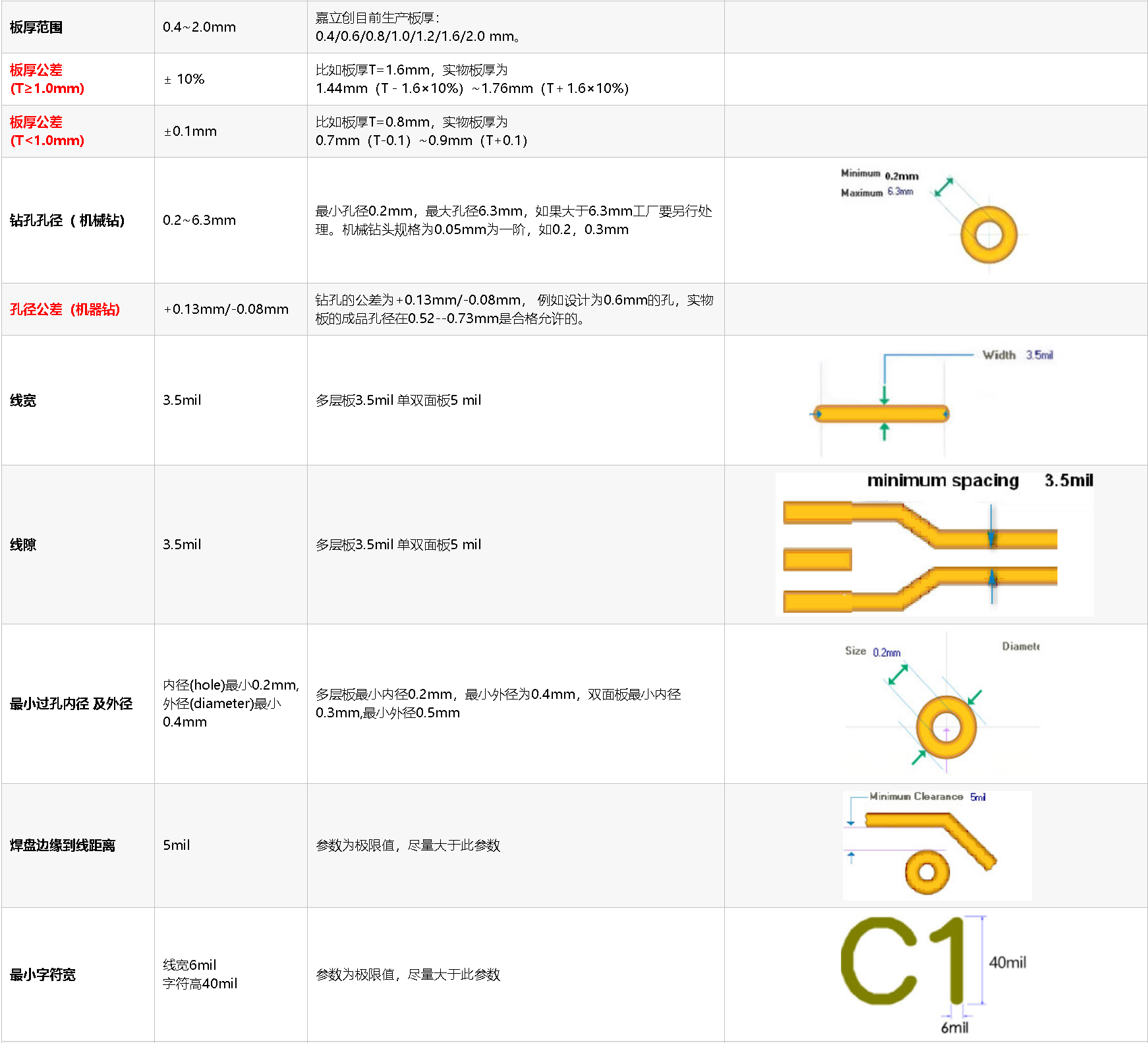This screenshot has height=1043, width=1148.
Task: Click the '比如板厚T=0.8mm' description text
Action: click(421, 131)
